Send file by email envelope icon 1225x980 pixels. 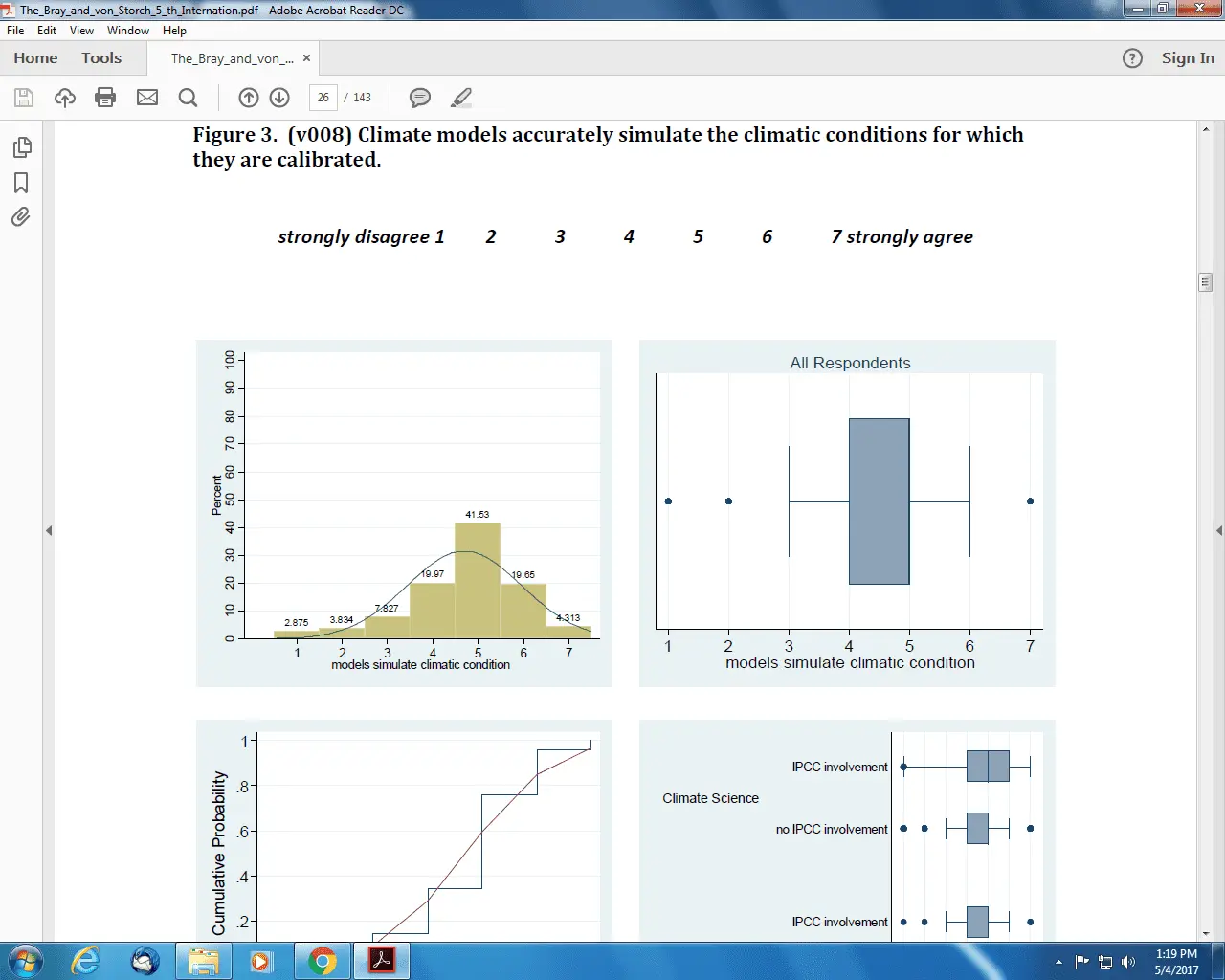pos(147,98)
